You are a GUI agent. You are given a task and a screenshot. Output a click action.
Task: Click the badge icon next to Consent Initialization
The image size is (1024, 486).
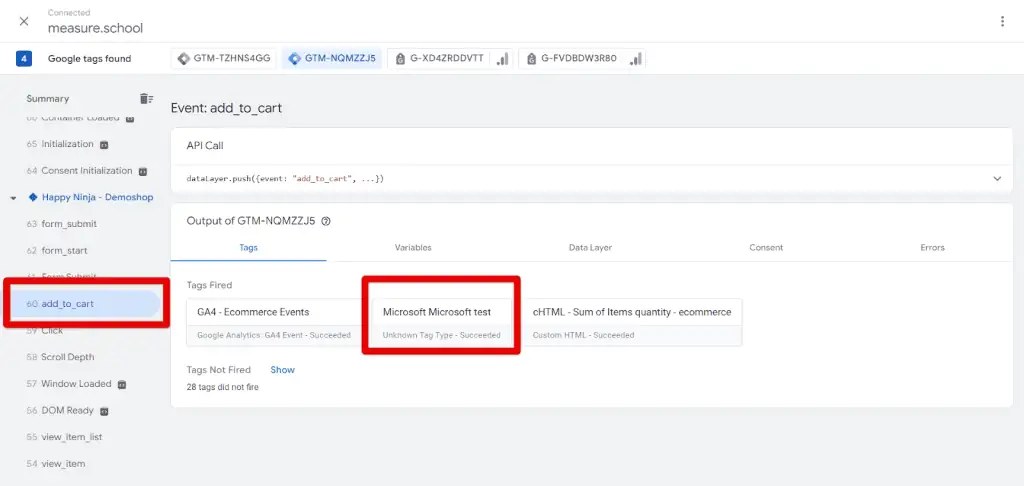pyautogui.click(x=143, y=171)
